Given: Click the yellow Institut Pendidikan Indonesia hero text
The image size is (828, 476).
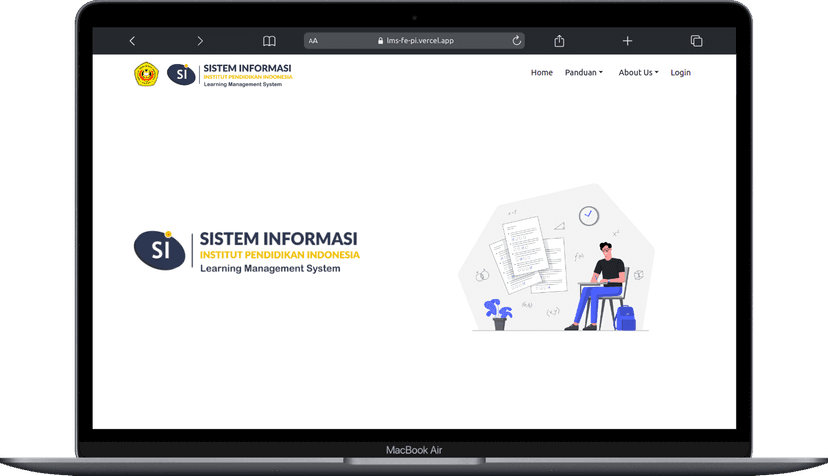Looking at the screenshot, I should tap(280, 255).
